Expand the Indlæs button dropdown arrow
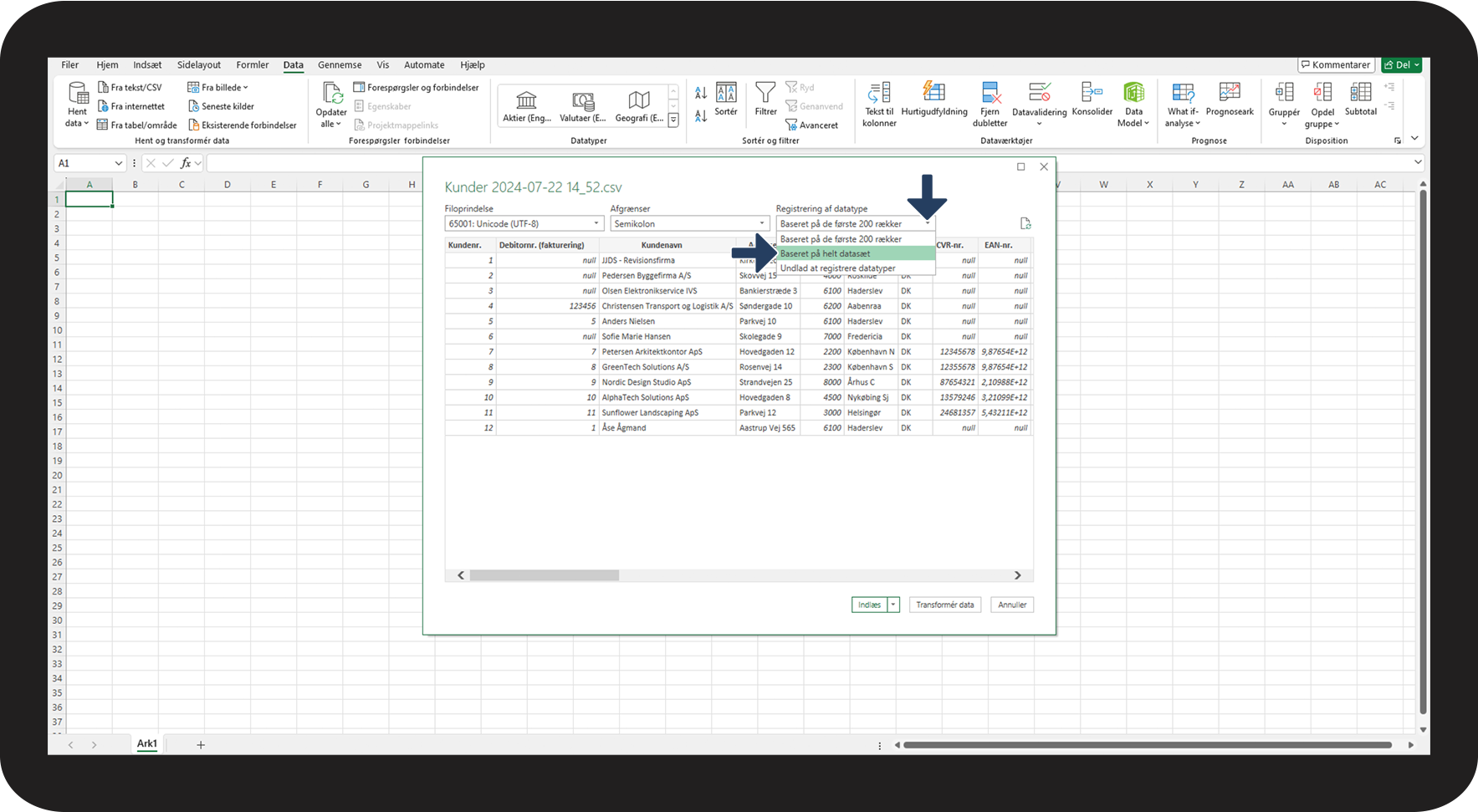The image size is (1478, 812). tap(893, 605)
